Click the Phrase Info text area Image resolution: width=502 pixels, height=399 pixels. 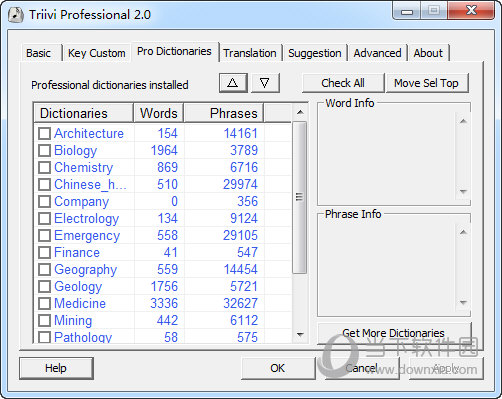[x=387, y=267]
